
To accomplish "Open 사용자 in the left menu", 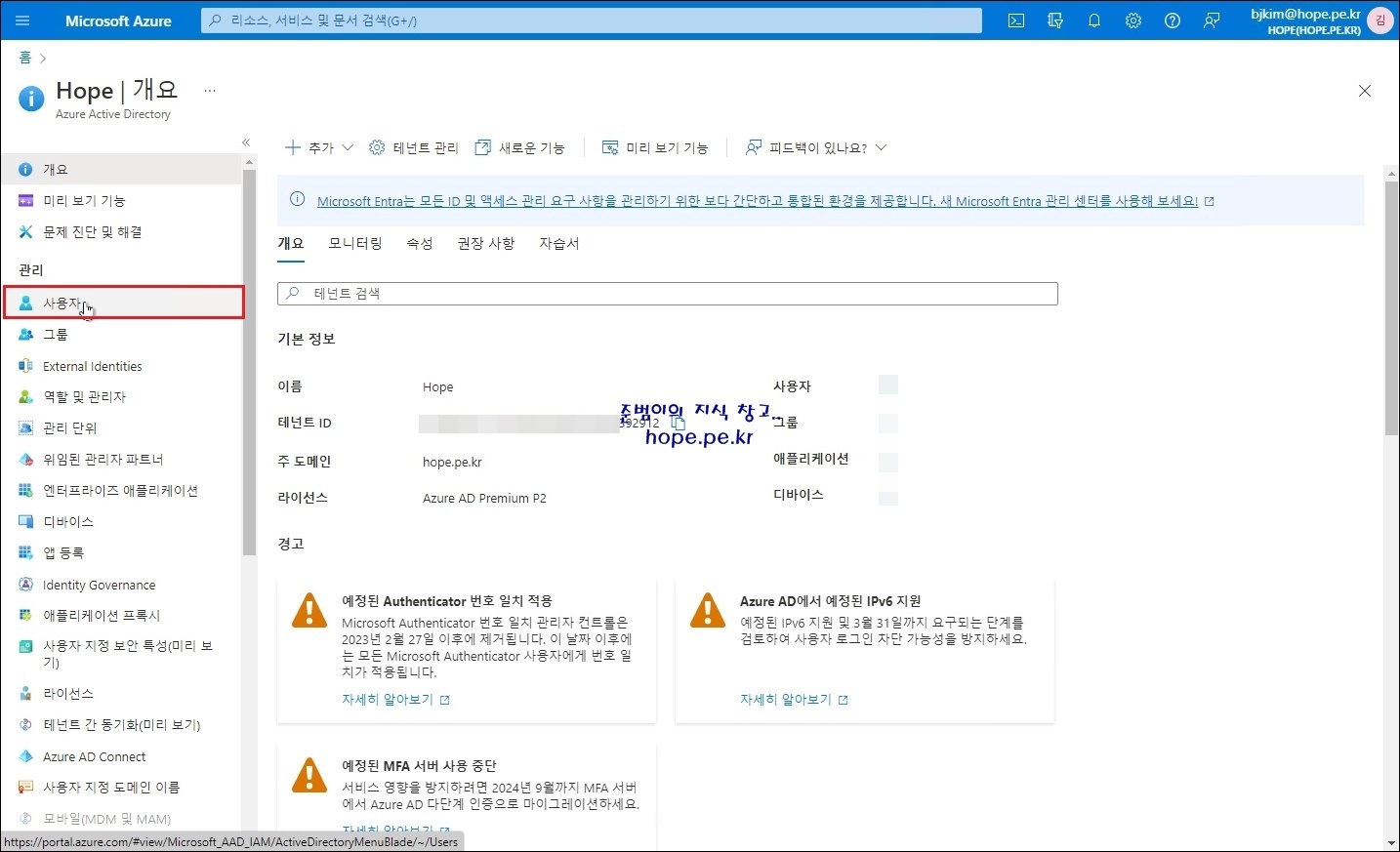I will pyautogui.click(x=123, y=303).
